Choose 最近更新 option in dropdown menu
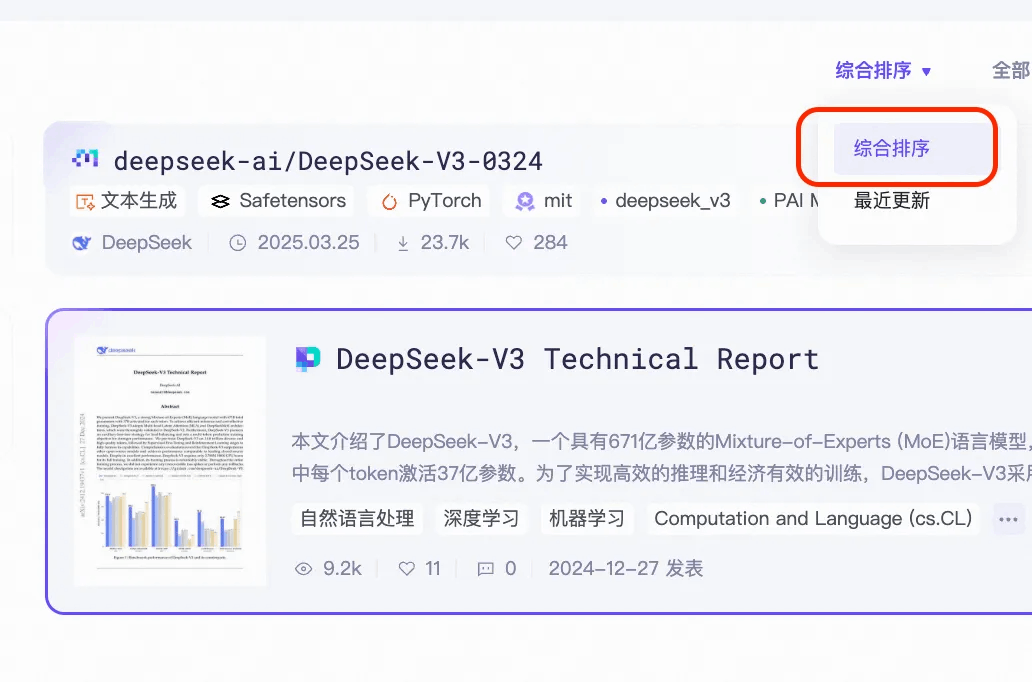The image size is (1032, 682). click(891, 200)
